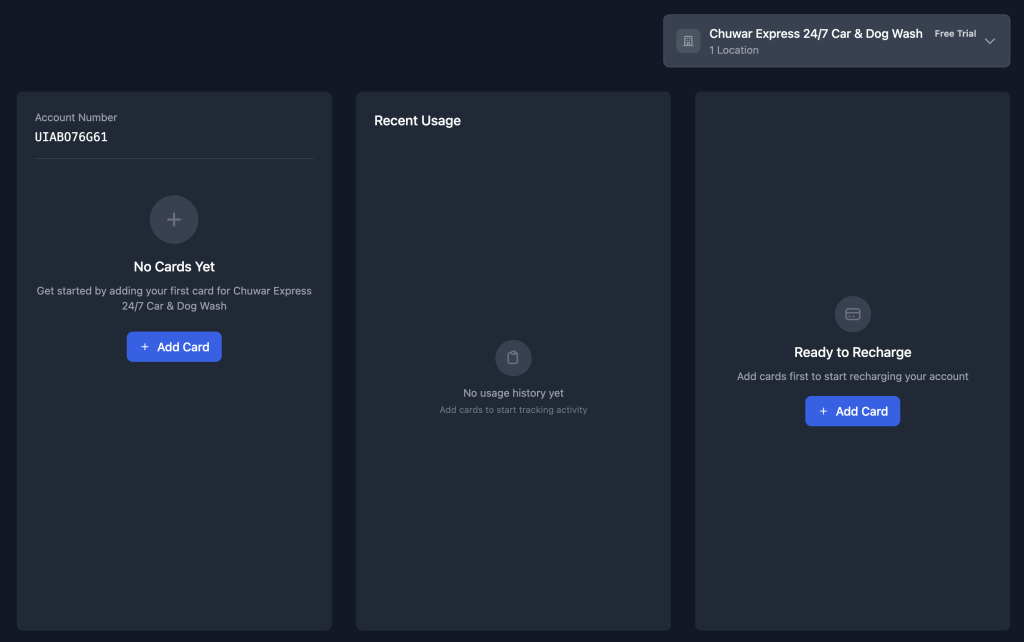This screenshot has width=1024, height=642.
Task: Click the Add cards to start tracking activity text
Action: tap(513, 410)
